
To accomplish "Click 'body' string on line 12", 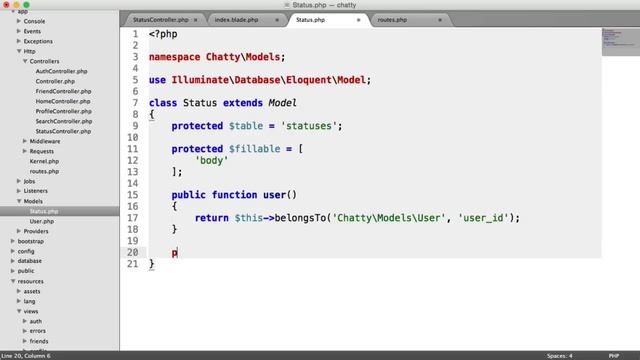I will coord(211,160).
